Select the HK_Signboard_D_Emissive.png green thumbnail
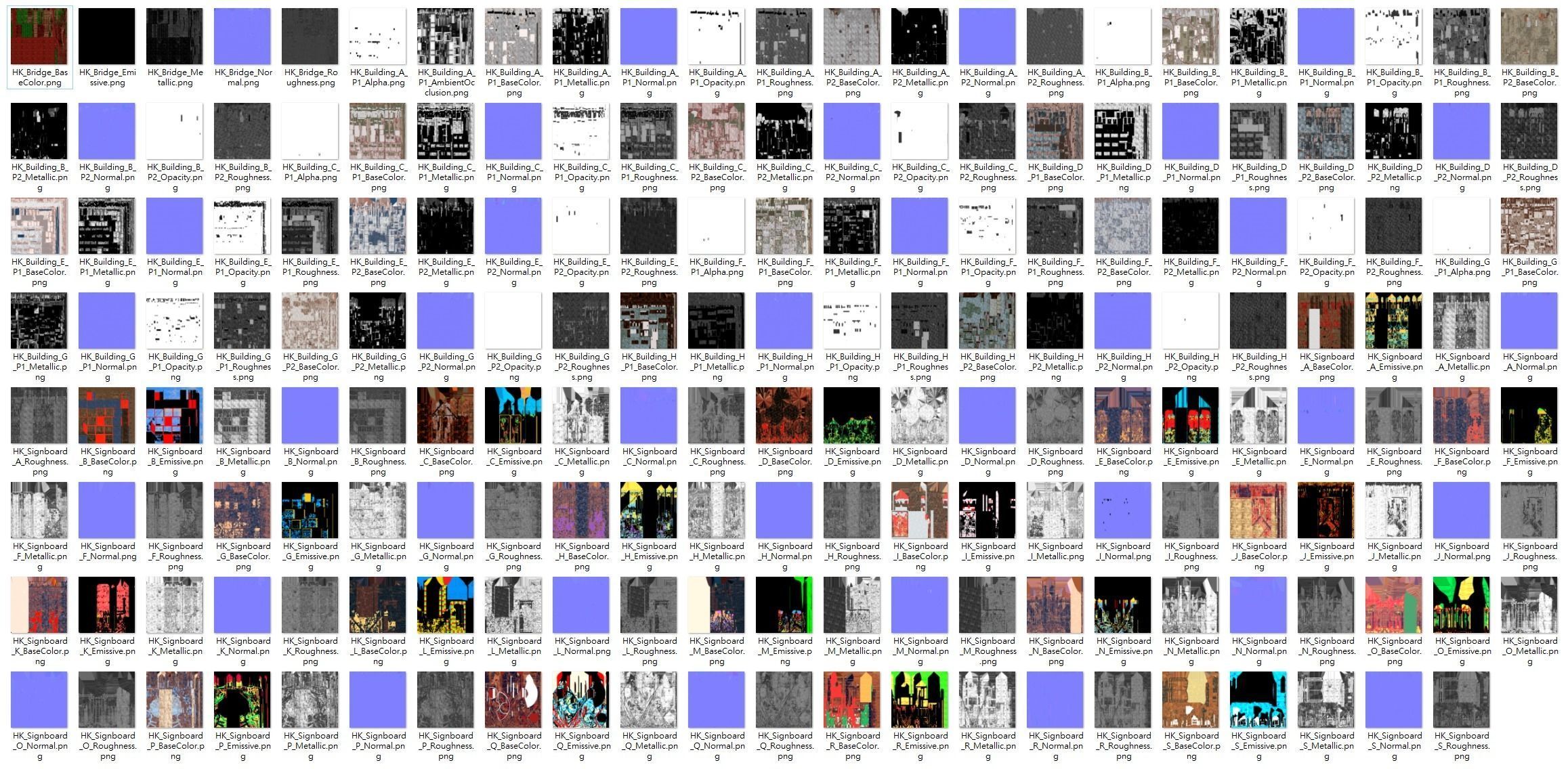 point(852,416)
